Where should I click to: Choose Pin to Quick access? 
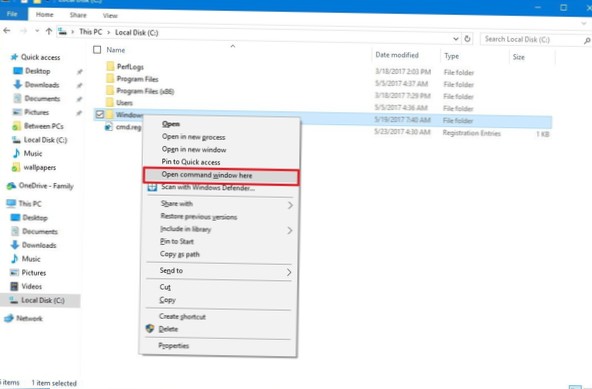coord(191,162)
